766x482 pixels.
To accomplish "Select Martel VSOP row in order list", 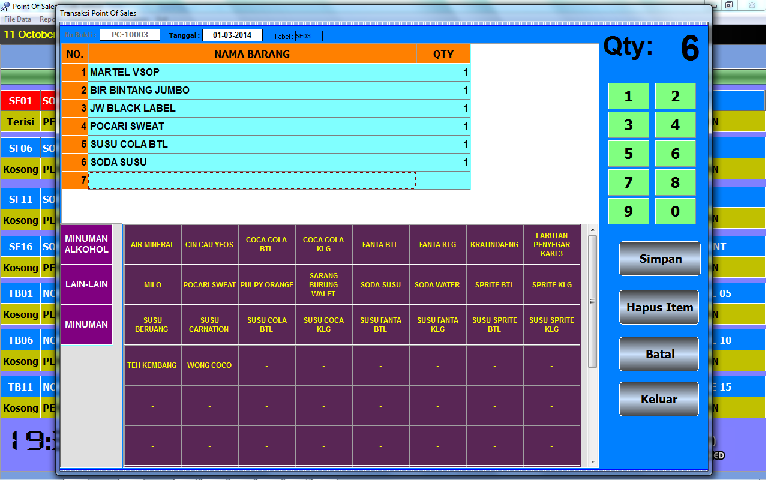I will tap(252, 73).
